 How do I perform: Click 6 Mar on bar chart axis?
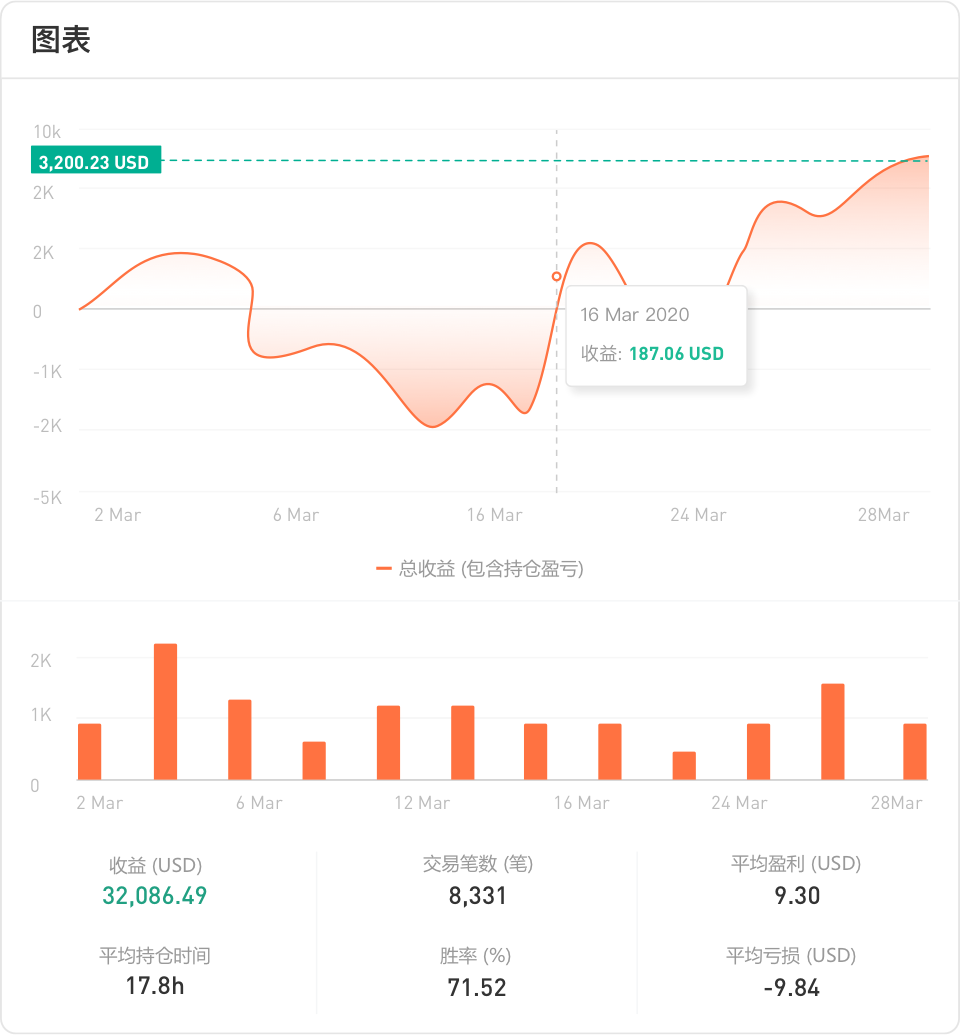click(259, 803)
